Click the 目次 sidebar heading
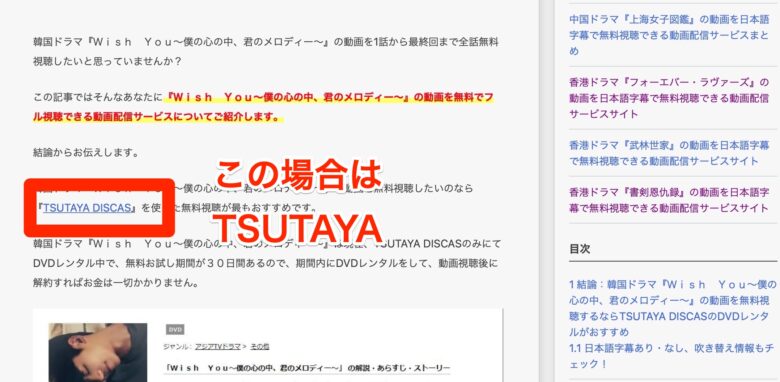This screenshot has height=382, width=780. 580,249
